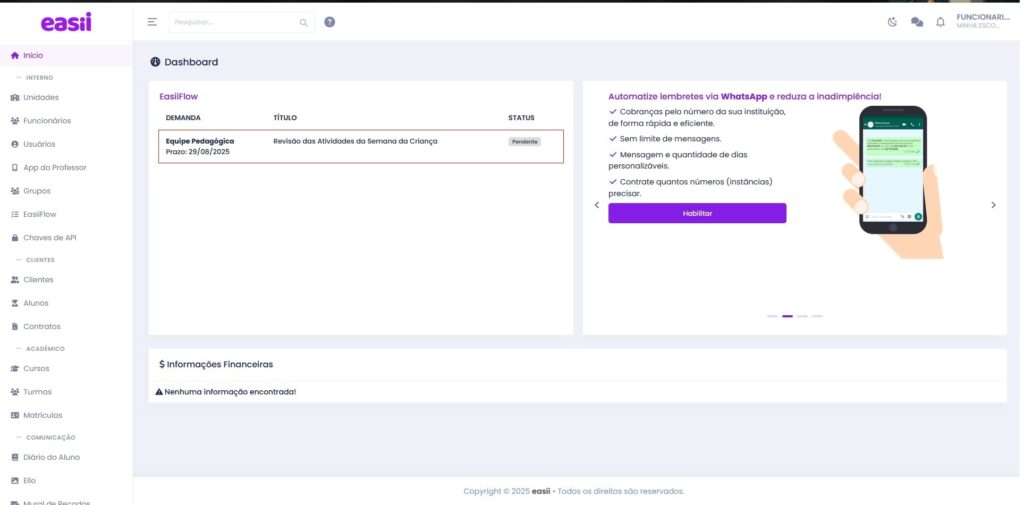This screenshot has width=1024, height=505.
Task: Open the notifications bell
Action: pos(940,22)
